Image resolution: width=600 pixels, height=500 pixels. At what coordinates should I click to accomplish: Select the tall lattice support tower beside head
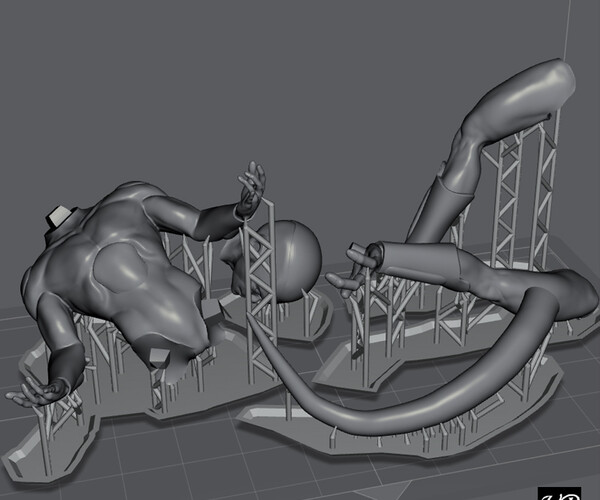point(261,291)
